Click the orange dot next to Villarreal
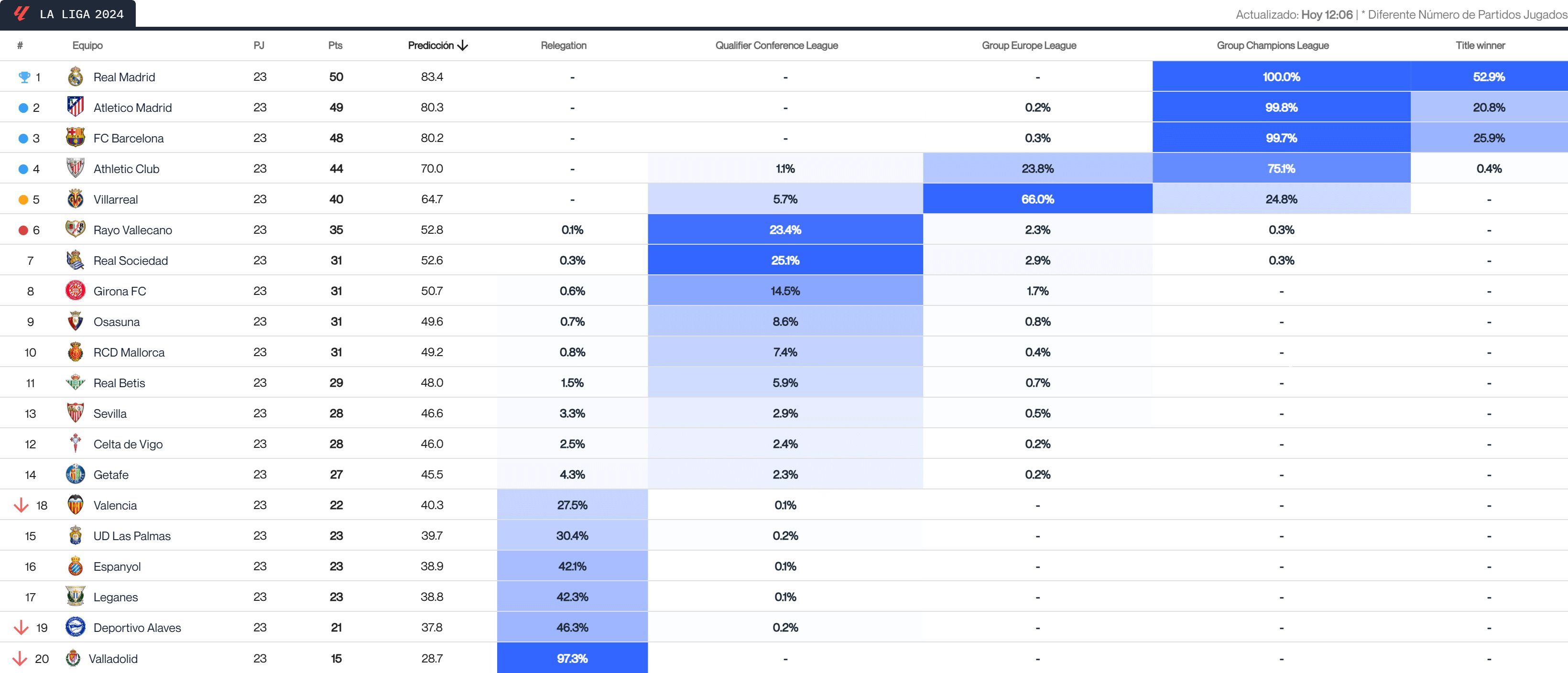1568x673 pixels. tap(22, 199)
